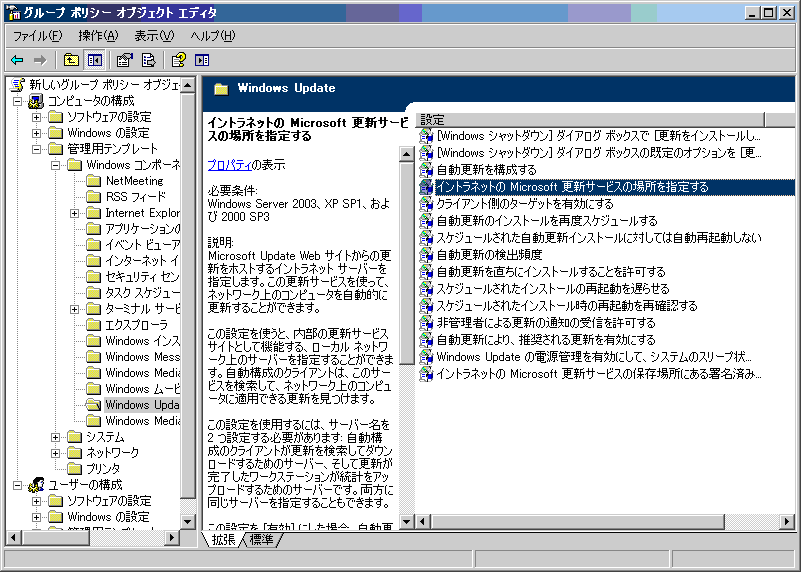Click the Forward arrow toolbar icon

point(40,60)
